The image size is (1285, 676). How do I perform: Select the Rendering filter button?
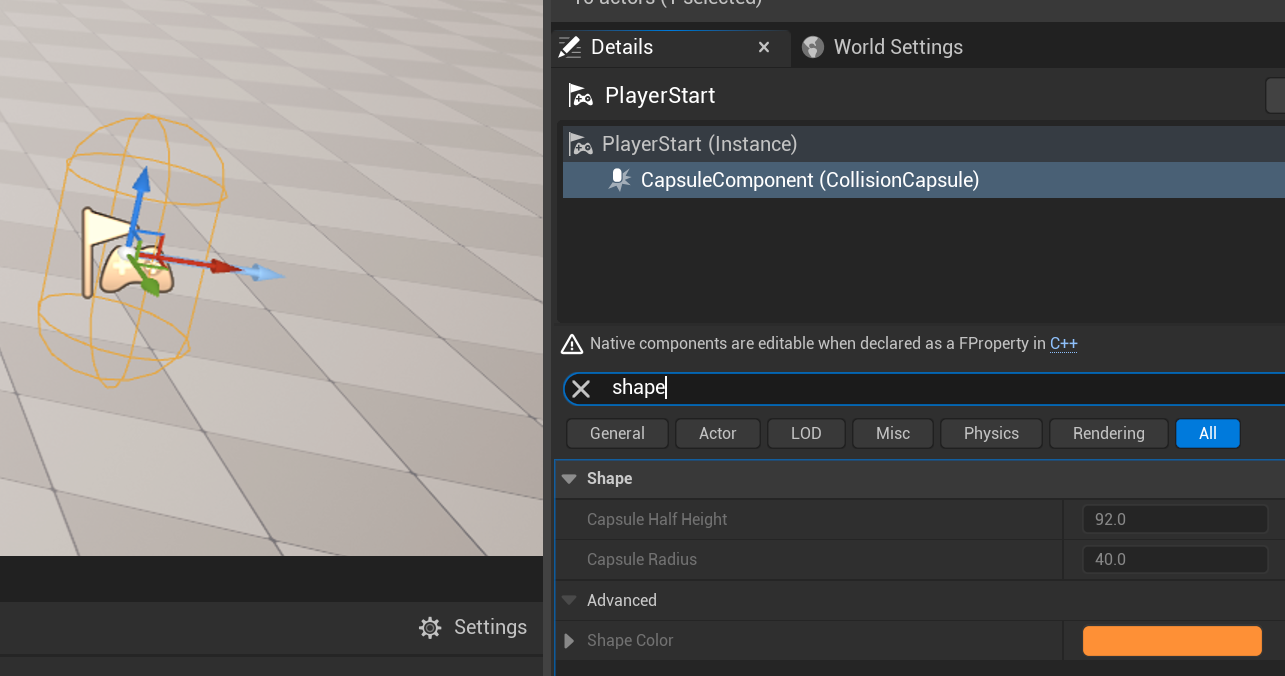[x=1108, y=433]
